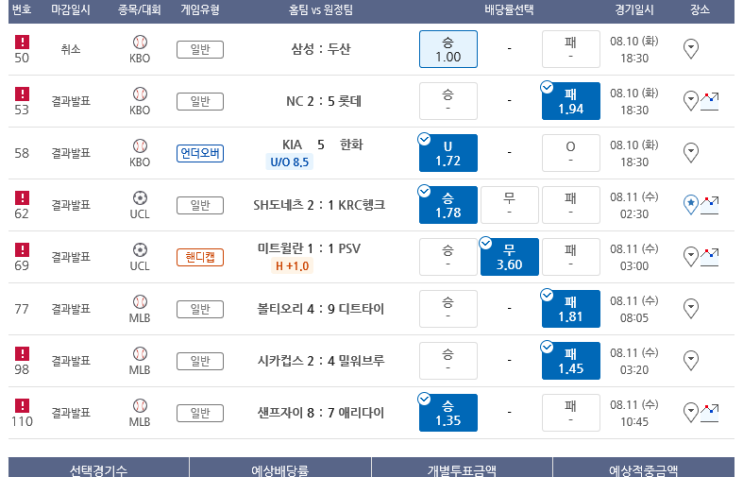Select 패 for SH도네츠 vs KRC헹크
Image resolution: width=743 pixels, height=477 pixels.
571,205
